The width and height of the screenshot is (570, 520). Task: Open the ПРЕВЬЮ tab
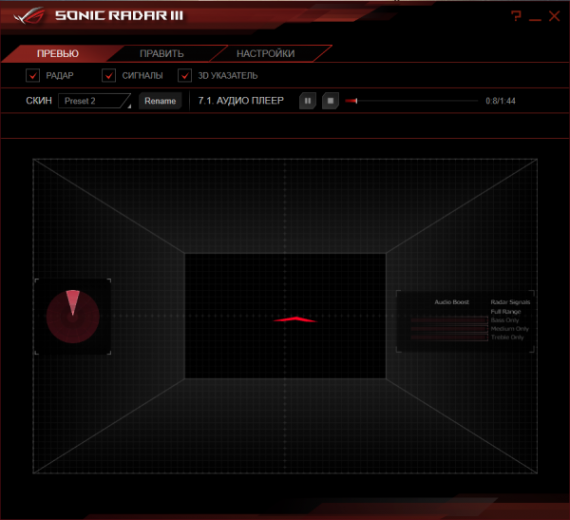point(57,53)
